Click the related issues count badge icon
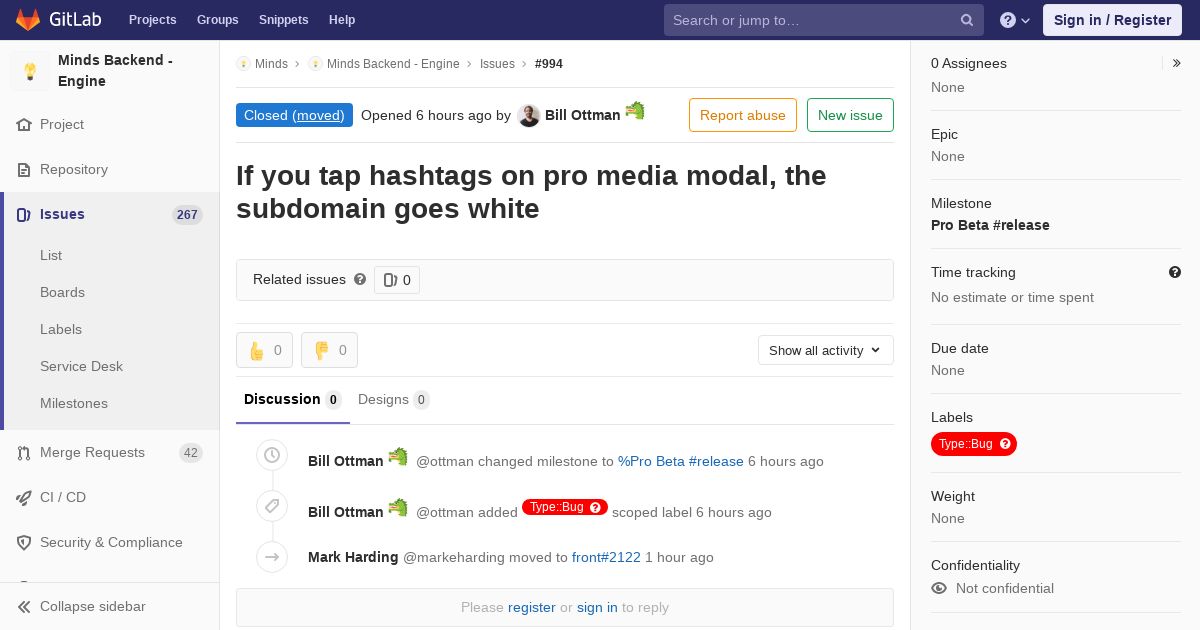 click(x=397, y=280)
